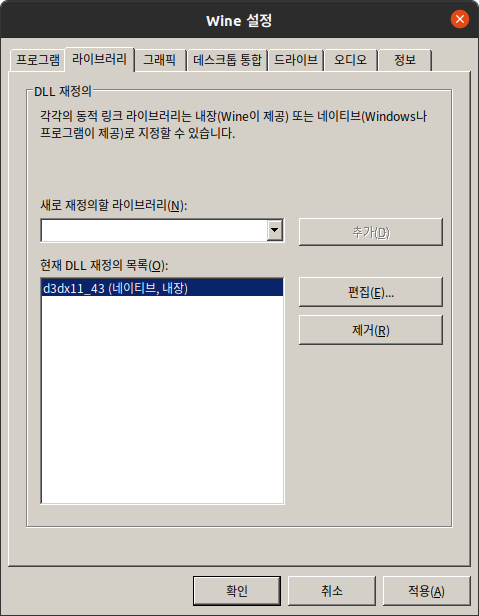Confirm with the 확인 button
The image size is (479, 616).
[237, 591]
